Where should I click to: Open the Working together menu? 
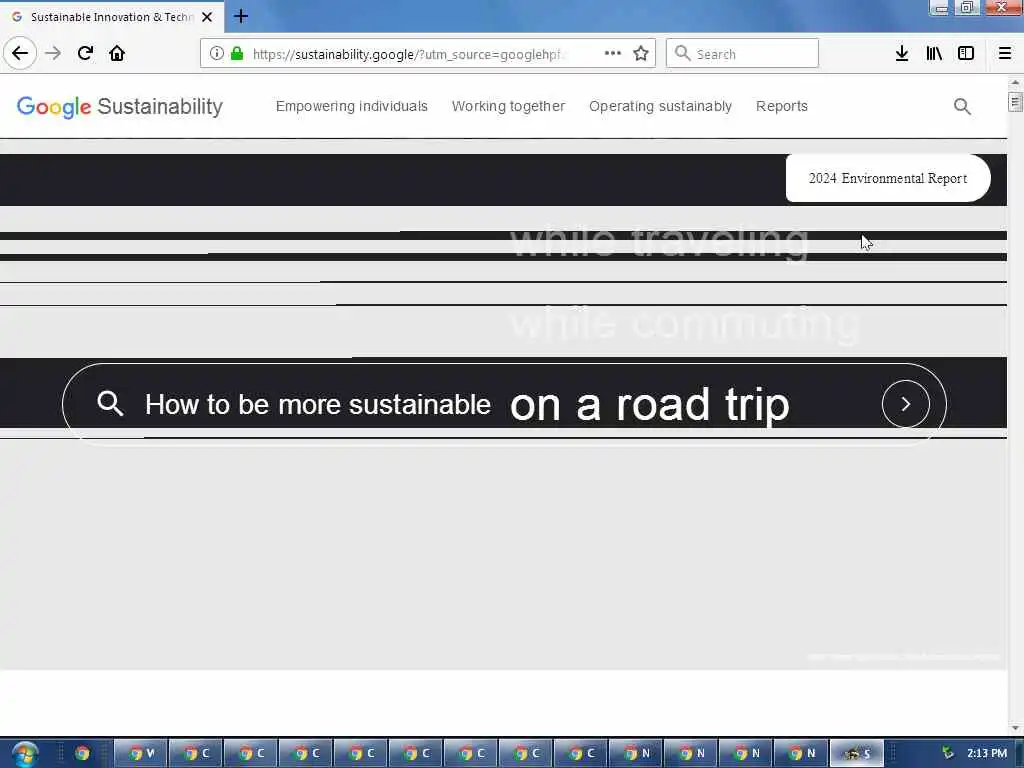click(508, 106)
